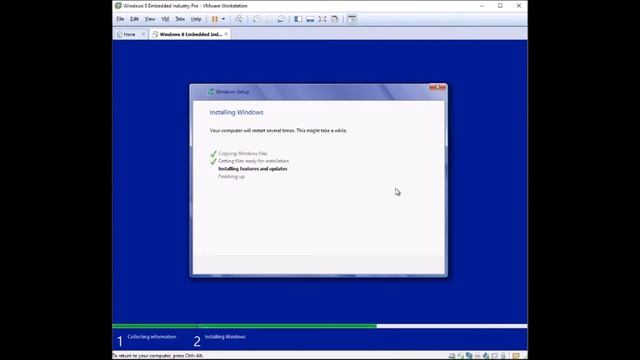Open the File menu
The image size is (640, 360).
(x=120, y=19)
